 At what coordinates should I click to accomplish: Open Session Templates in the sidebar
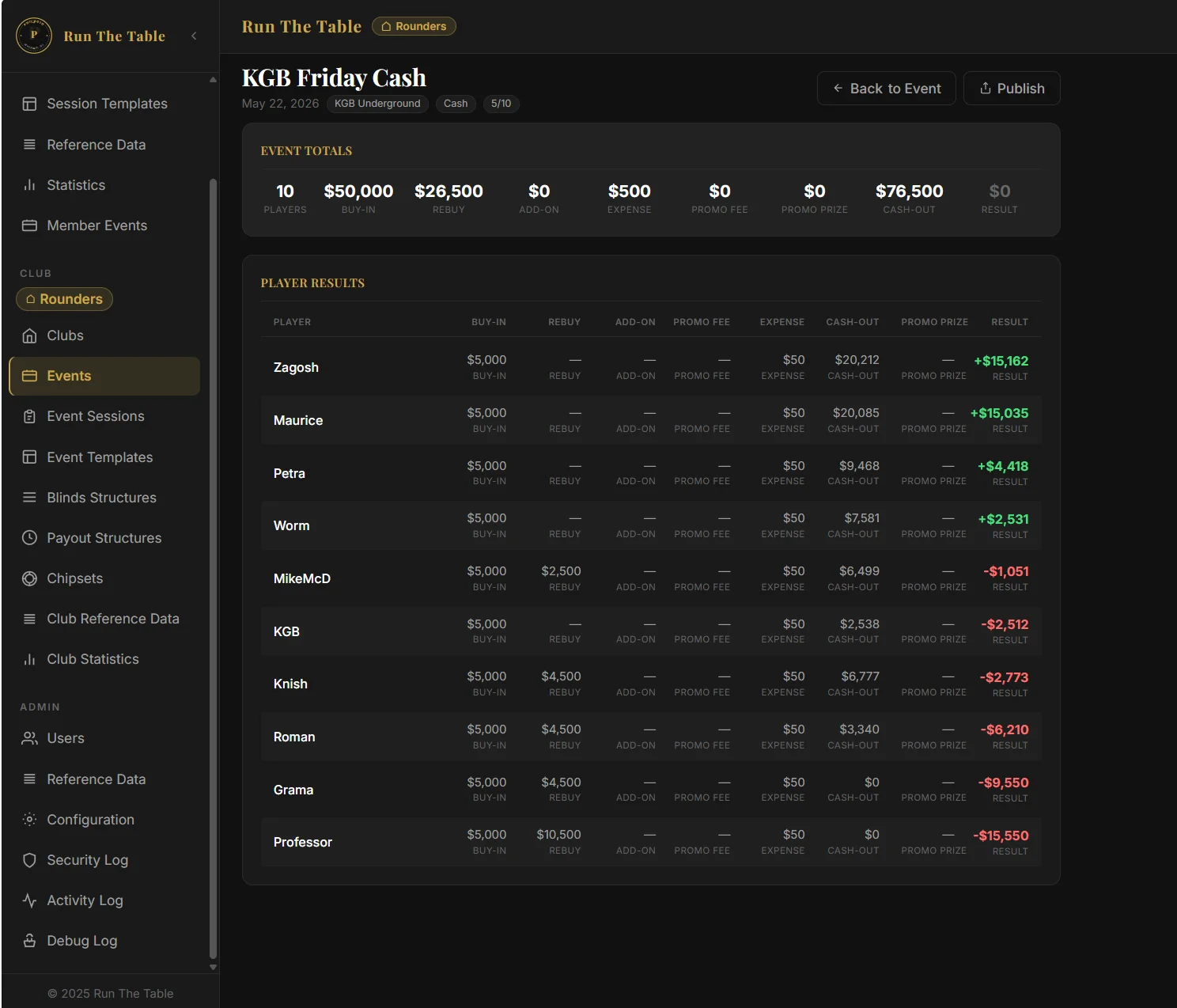(104, 104)
